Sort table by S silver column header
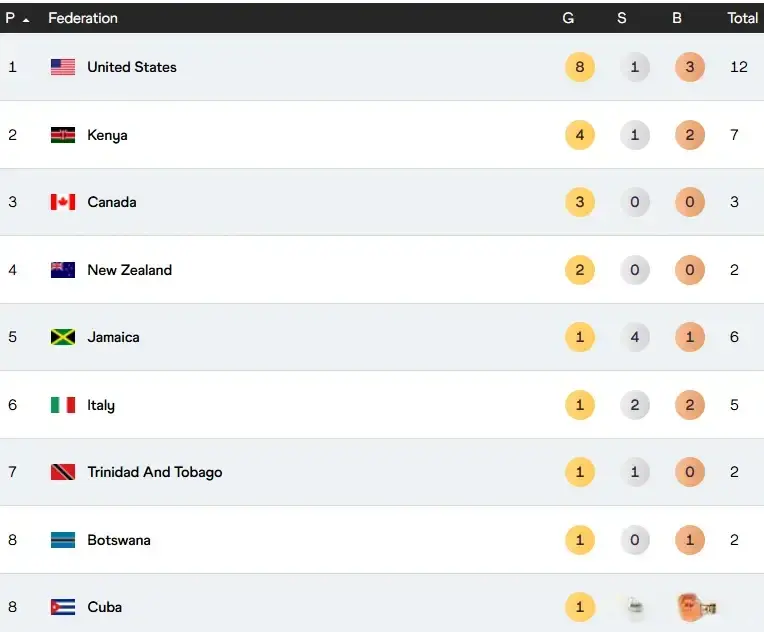This screenshot has width=764, height=632. click(x=622, y=18)
